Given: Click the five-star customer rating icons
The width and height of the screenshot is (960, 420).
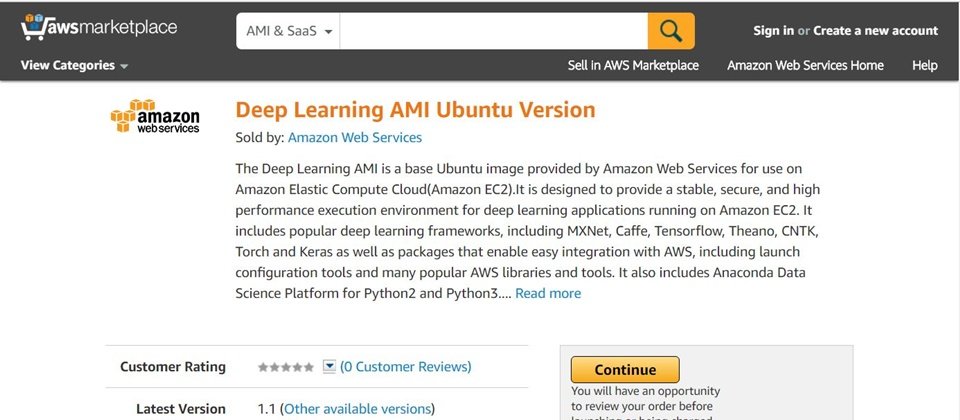Looking at the screenshot, I should pos(286,367).
